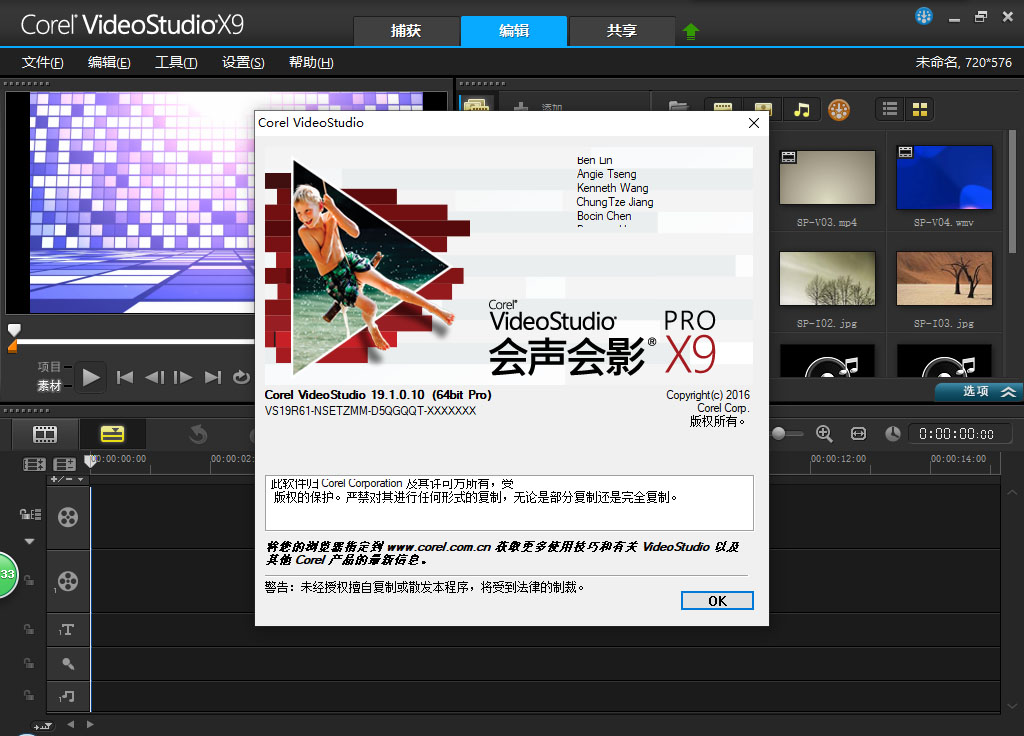Show audio files in the library
The height and width of the screenshot is (736, 1024).
(x=801, y=109)
